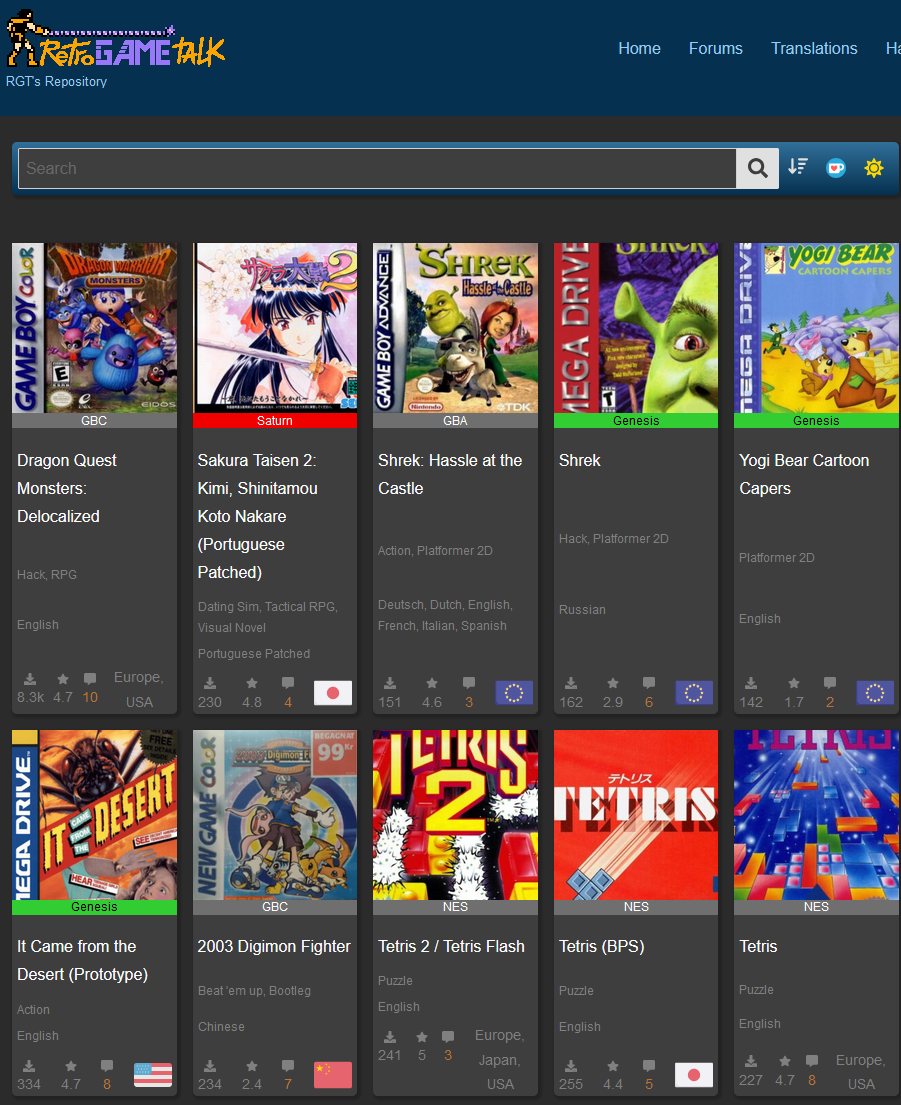
Task: Click 'Chinese' language text on Digimon card
Action: point(221,1027)
